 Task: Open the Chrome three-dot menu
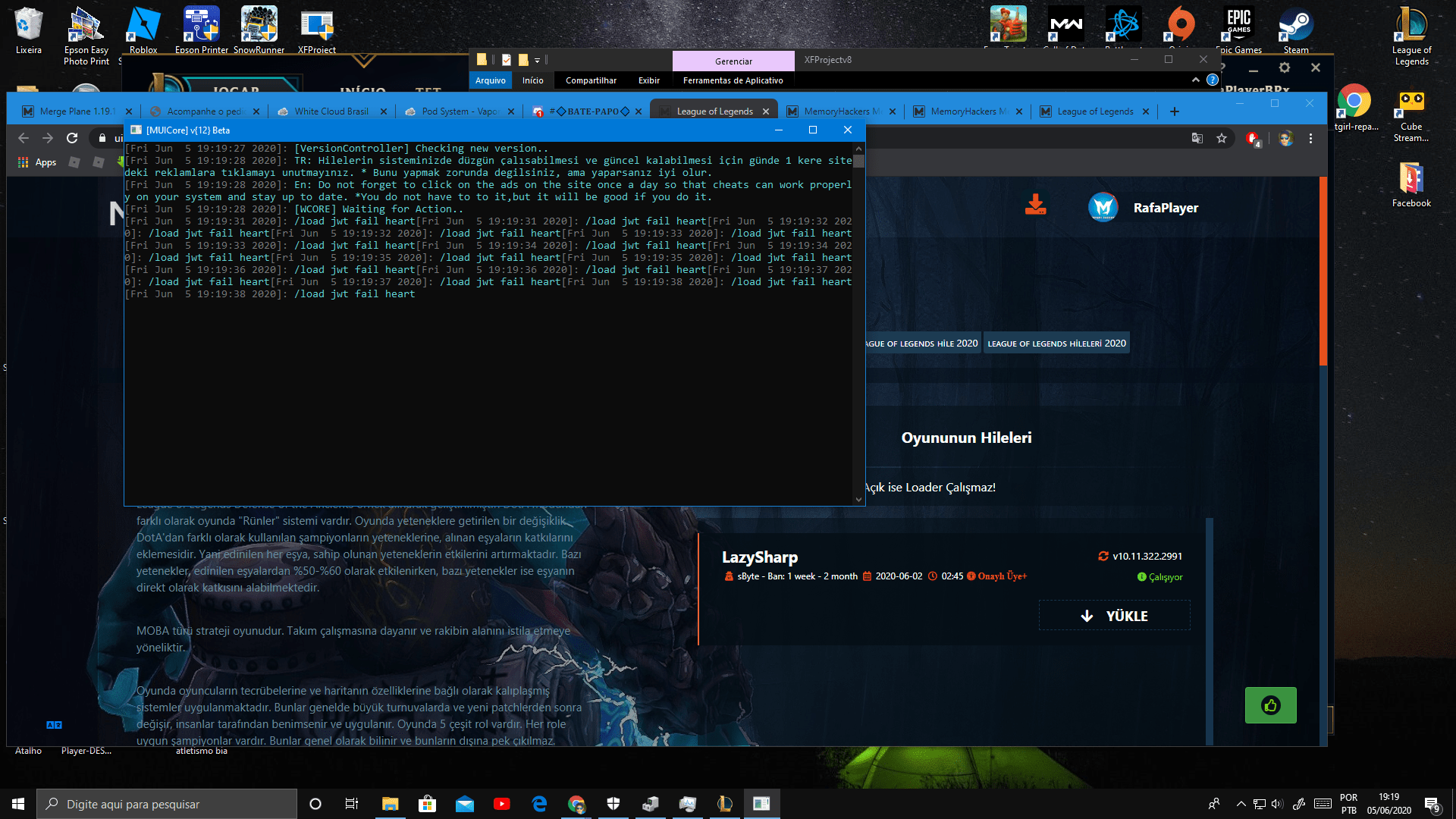(x=1310, y=138)
